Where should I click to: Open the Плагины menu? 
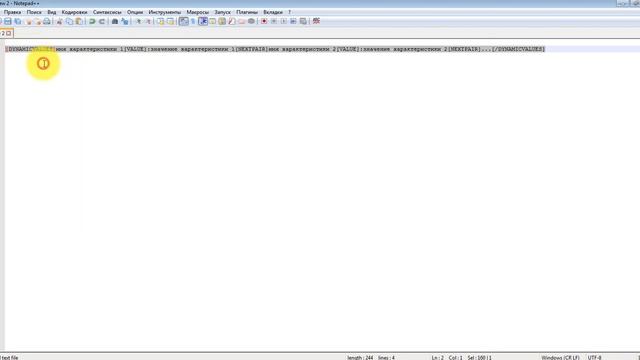[247, 12]
